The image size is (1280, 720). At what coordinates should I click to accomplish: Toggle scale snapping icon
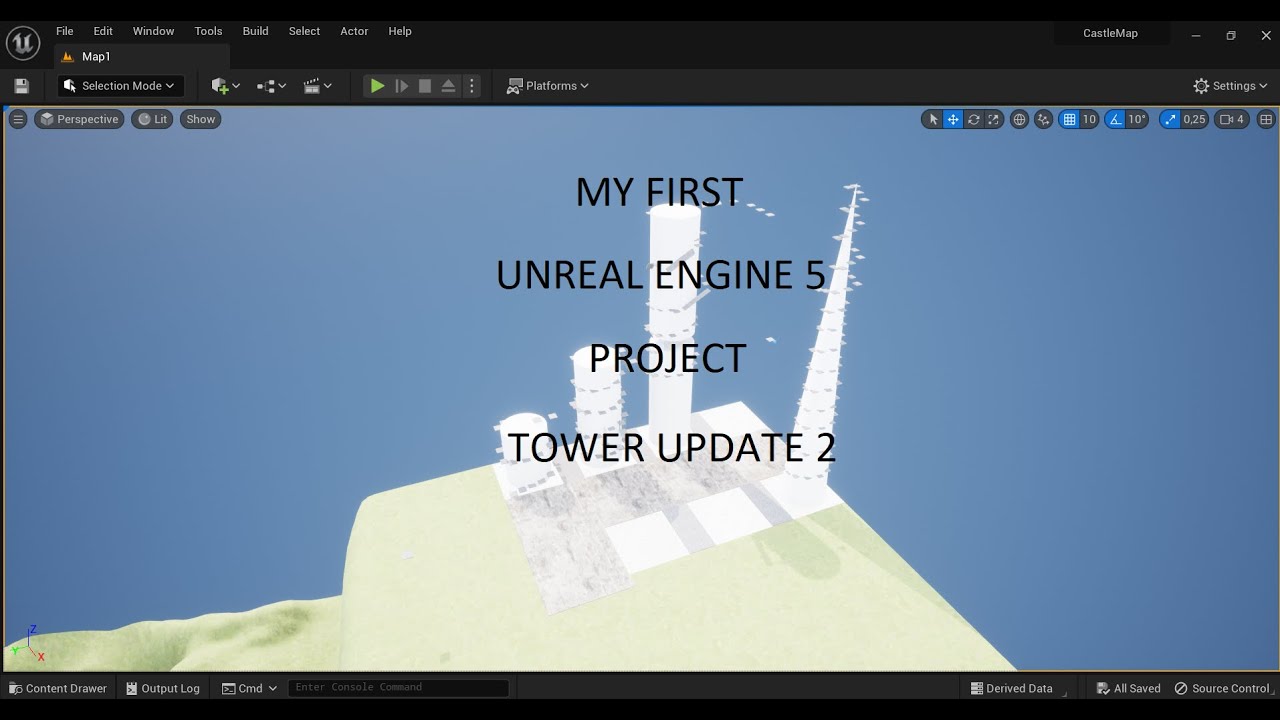click(1170, 119)
